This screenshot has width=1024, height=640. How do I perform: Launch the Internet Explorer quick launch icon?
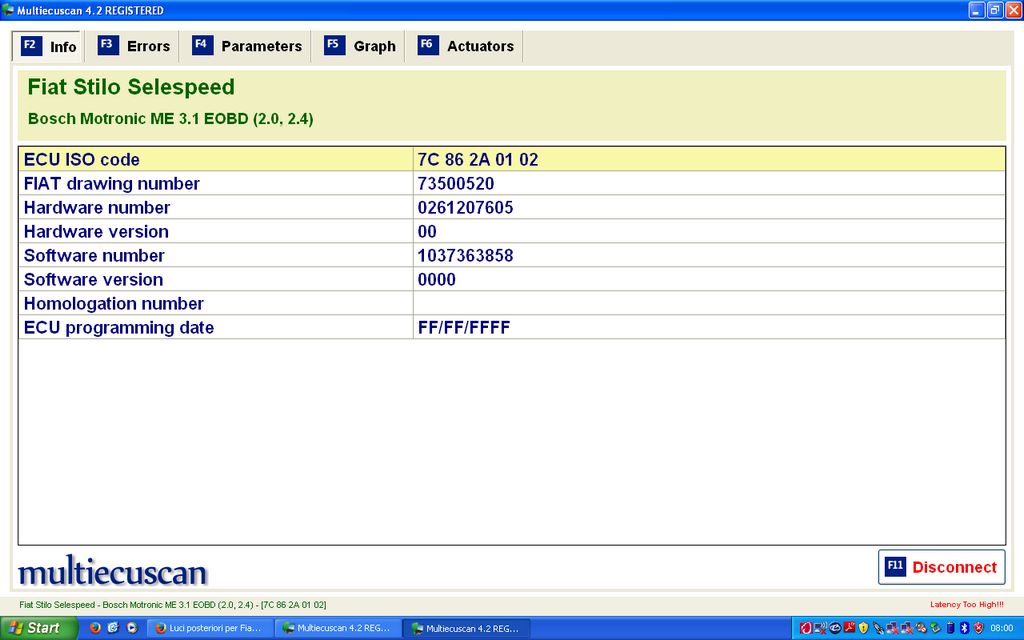tap(113, 628)
